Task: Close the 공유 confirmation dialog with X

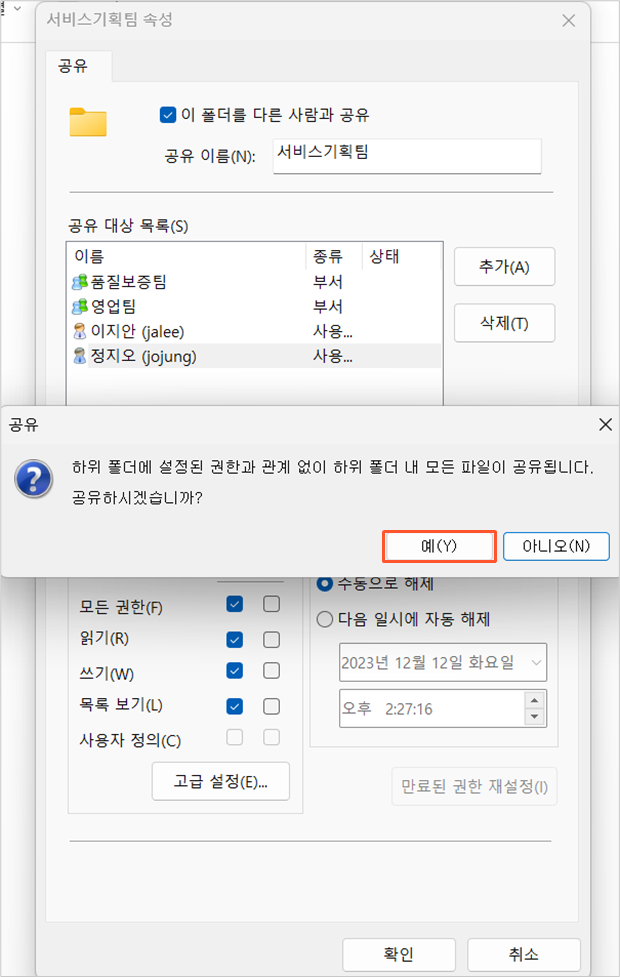Action: pyautogui.click(x=605, y=425)
